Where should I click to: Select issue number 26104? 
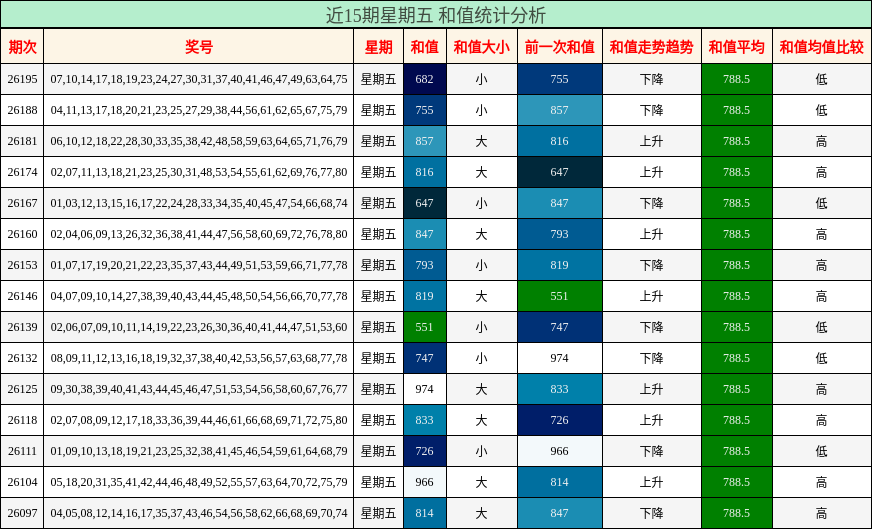click(x=22, y=482)
